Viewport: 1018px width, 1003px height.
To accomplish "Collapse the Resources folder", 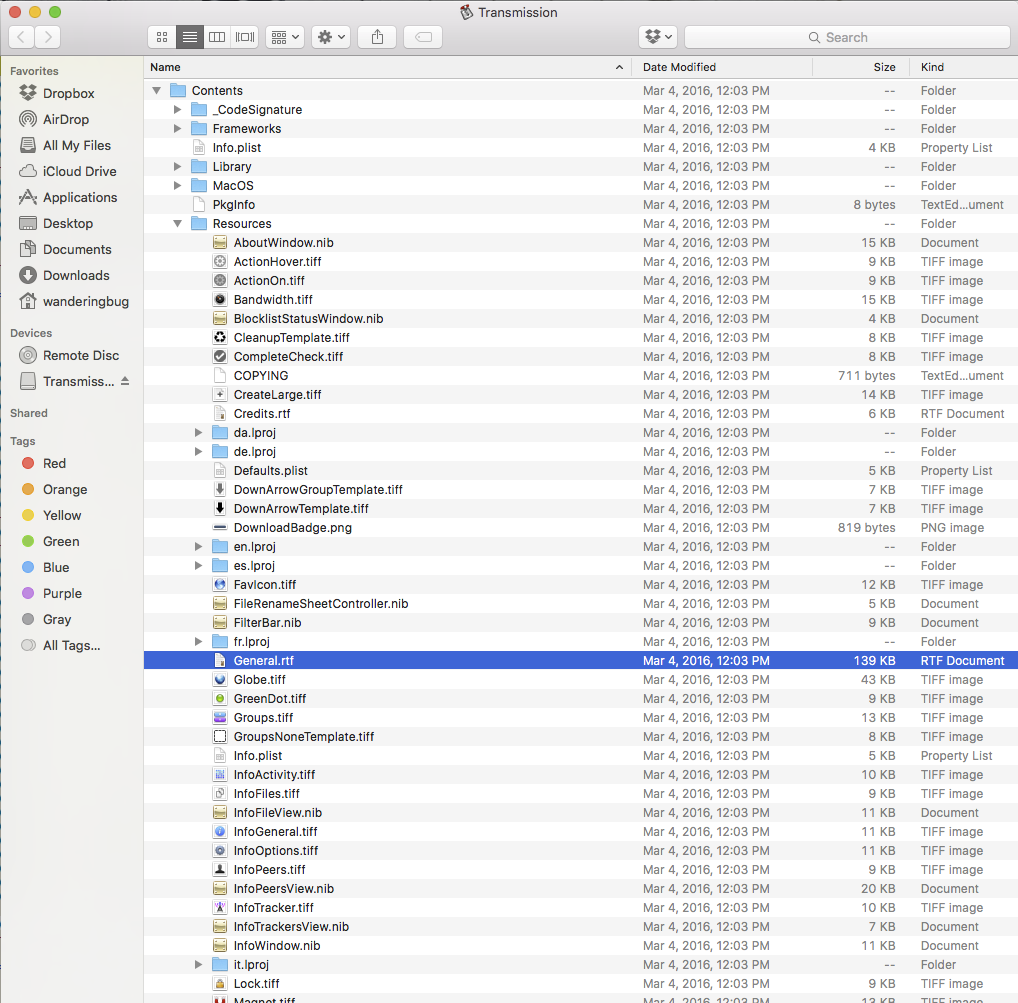I will coord(177,223).
